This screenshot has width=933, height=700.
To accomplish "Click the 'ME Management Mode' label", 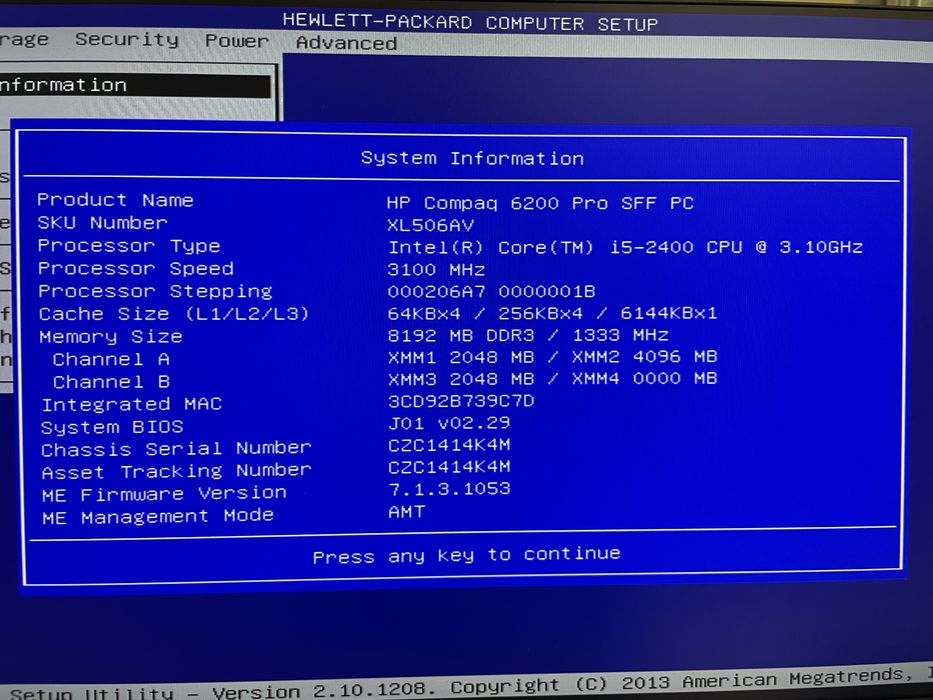I will (158, 517).
